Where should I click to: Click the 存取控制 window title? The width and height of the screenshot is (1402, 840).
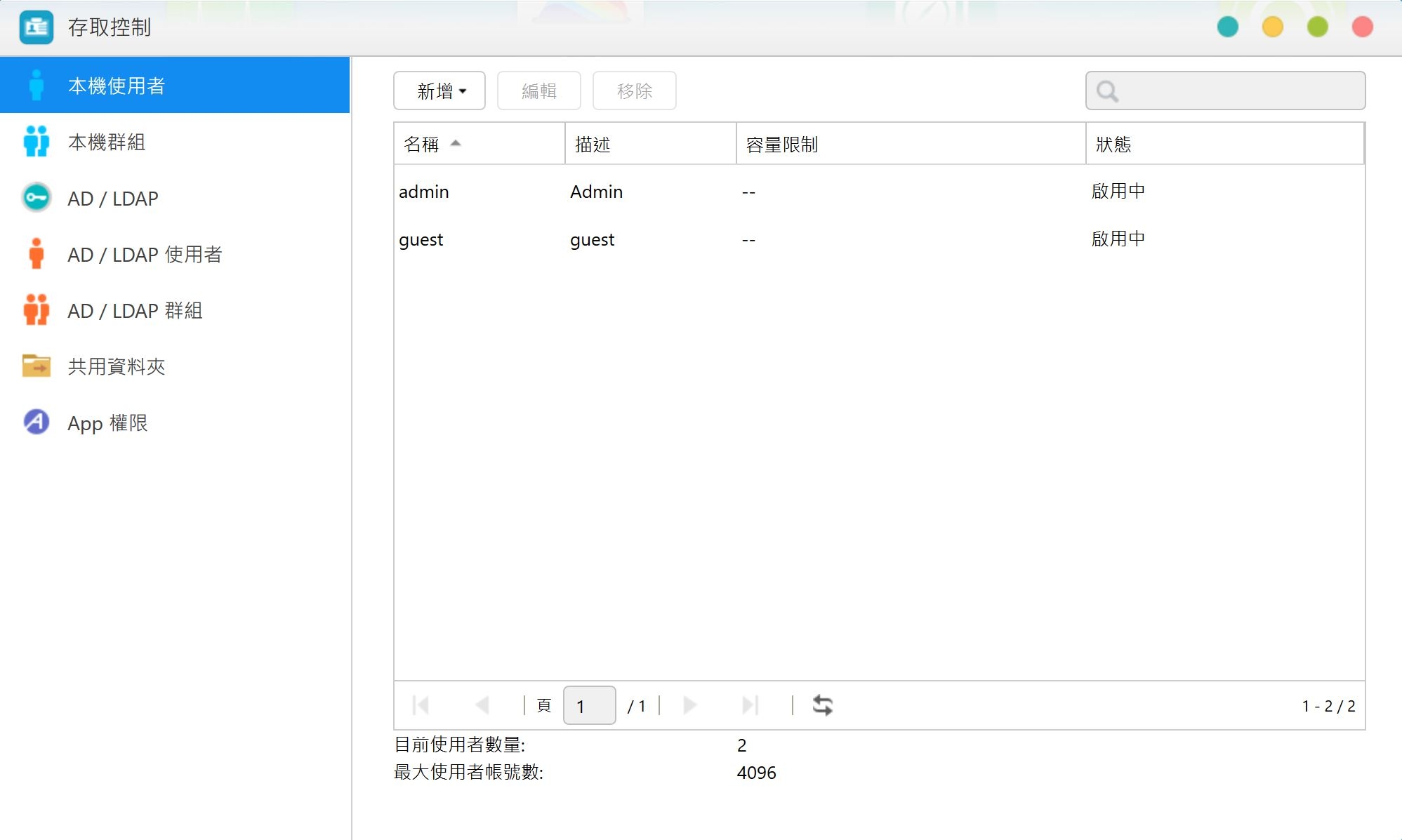(x=110, y=27)
